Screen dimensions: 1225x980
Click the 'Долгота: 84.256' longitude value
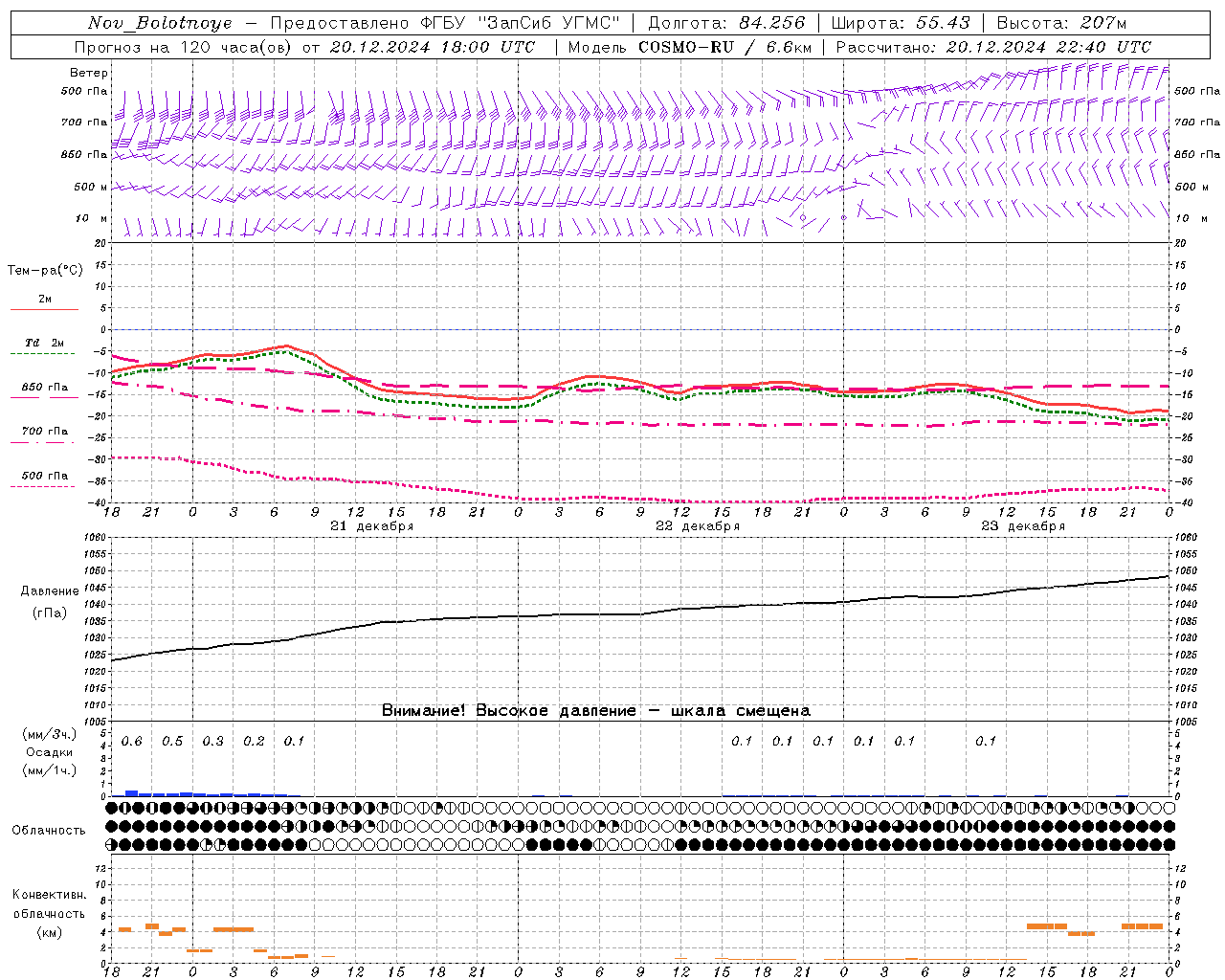pos(726,23)
